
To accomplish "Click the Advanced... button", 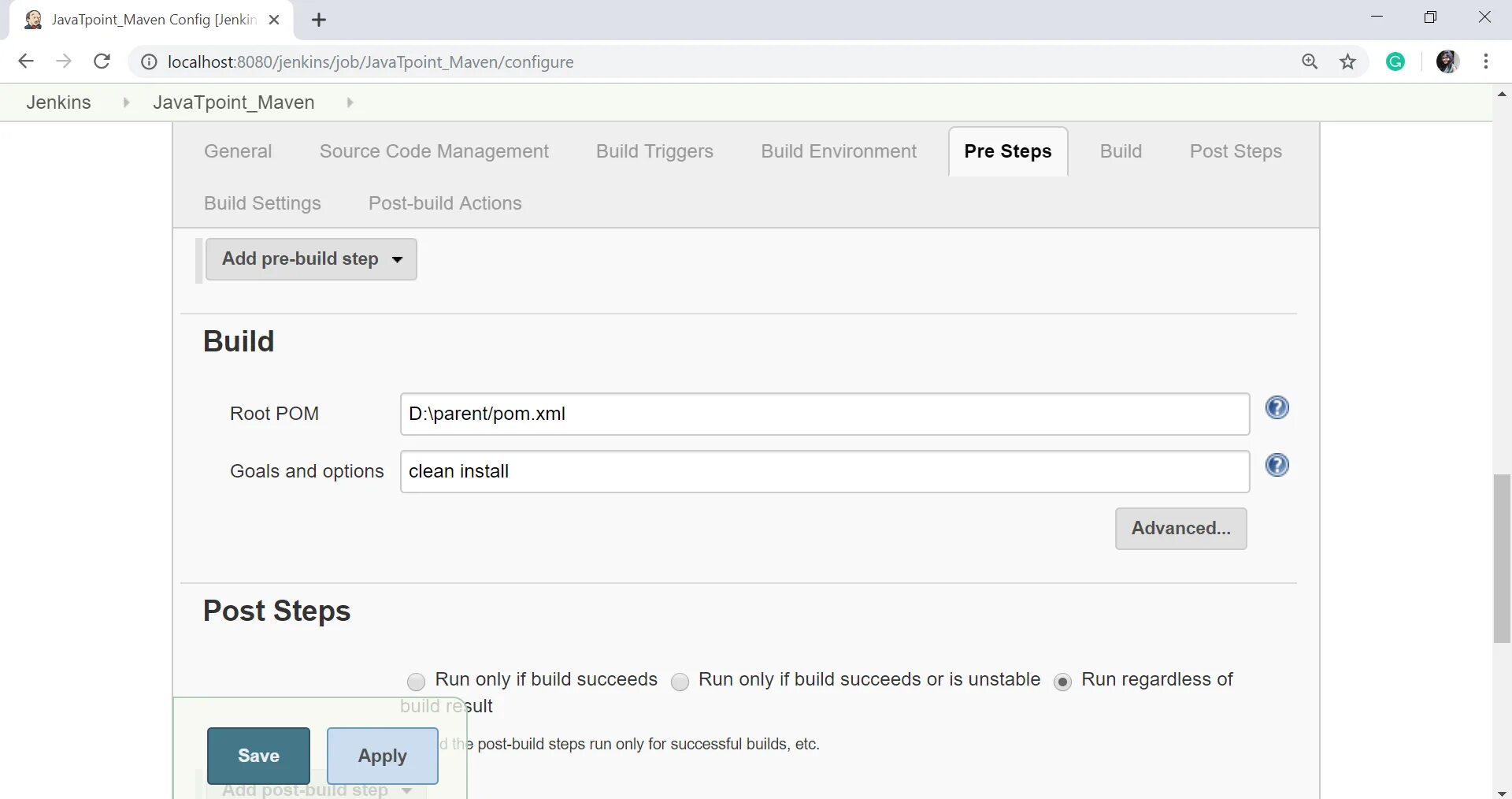I will click(1180, 529).
